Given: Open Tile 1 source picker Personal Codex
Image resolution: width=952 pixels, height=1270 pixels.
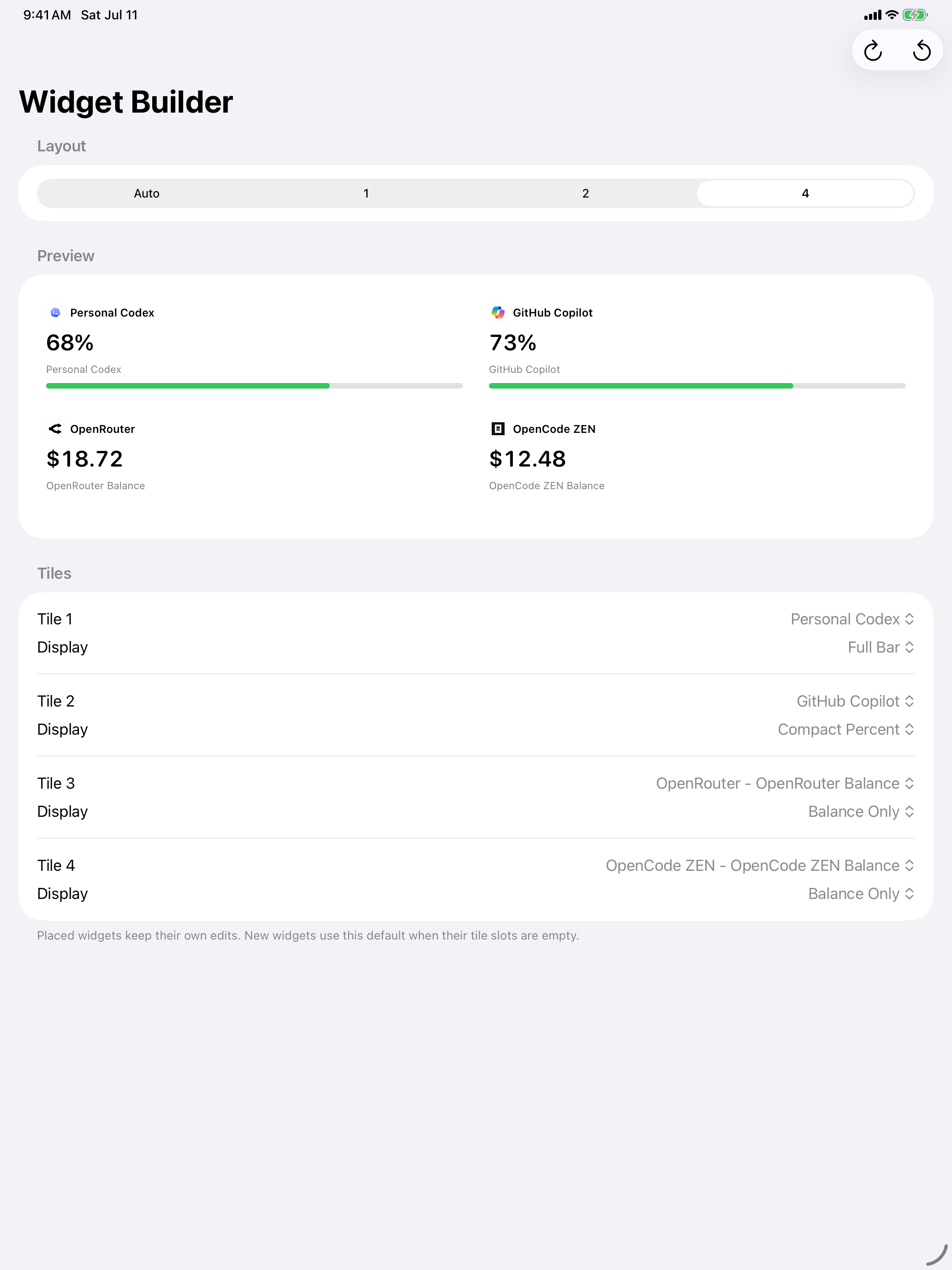Looking at the screenshot, I should pyautogui.click(x=852, y=619).
